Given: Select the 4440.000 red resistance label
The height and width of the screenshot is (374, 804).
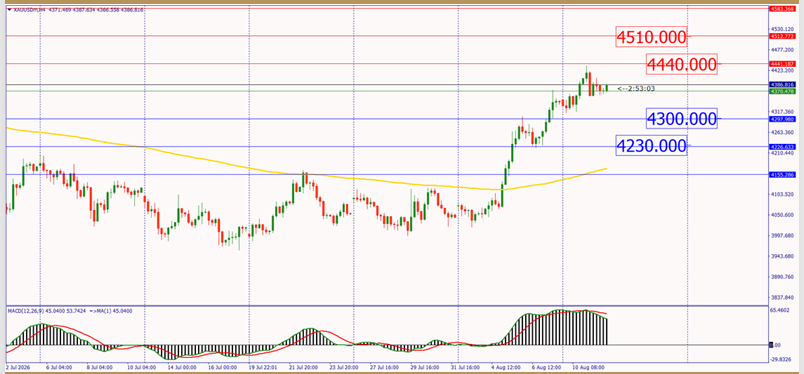Looking at the screenshot, I should click(681, 65).
